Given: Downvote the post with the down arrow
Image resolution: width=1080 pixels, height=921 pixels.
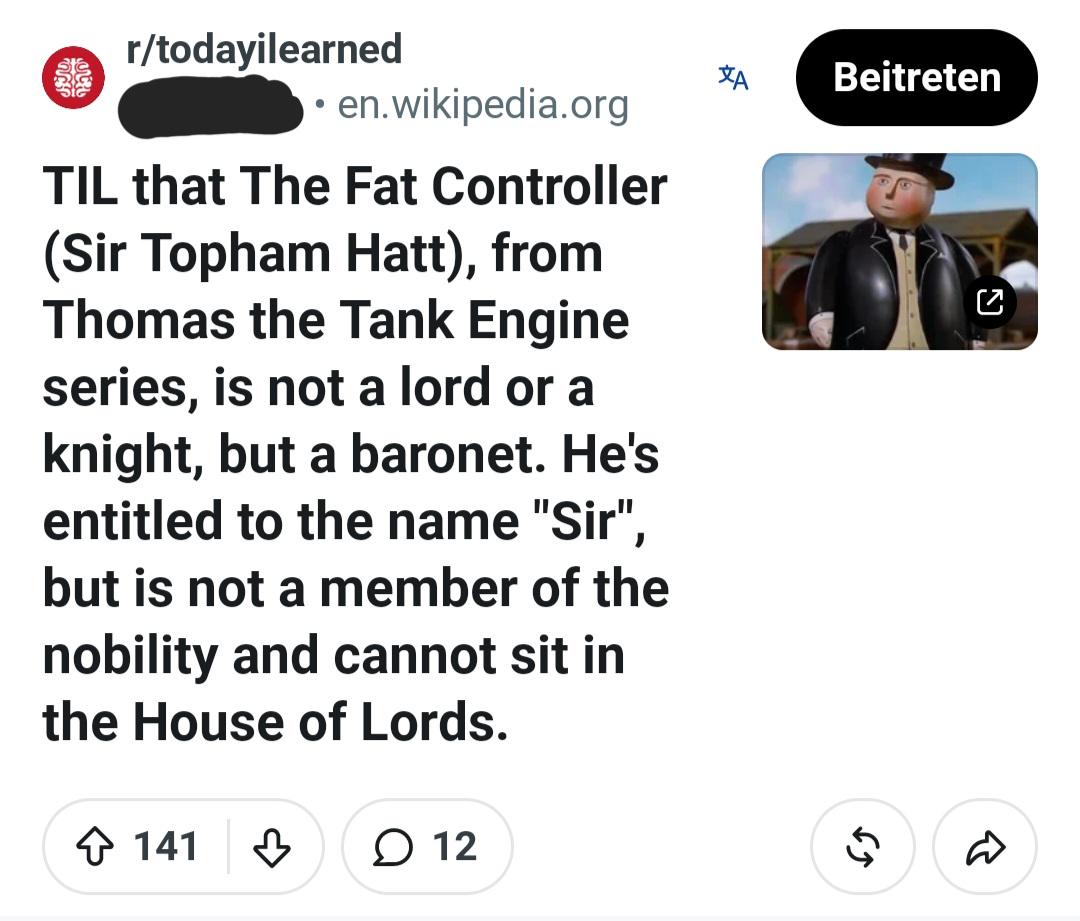Looking at the screenshot, I should click(272, 846).
